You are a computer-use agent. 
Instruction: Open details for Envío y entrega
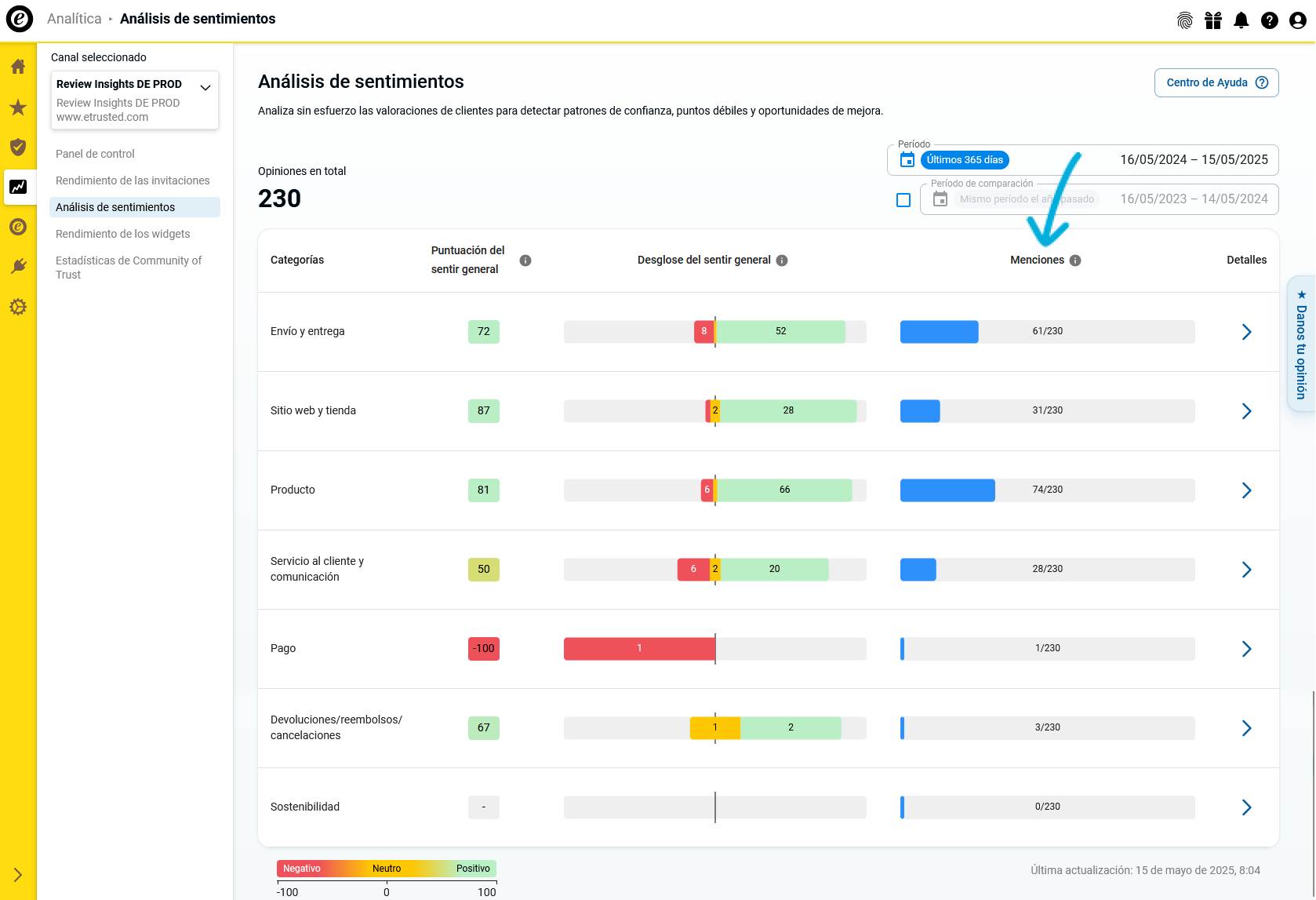1247,332
